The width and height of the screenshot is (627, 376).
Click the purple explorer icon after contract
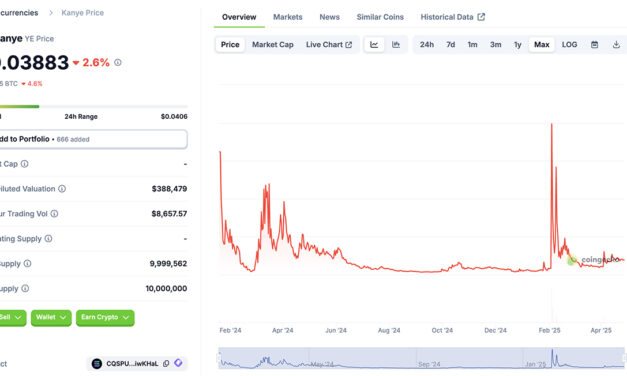click(x=178, y=363)
